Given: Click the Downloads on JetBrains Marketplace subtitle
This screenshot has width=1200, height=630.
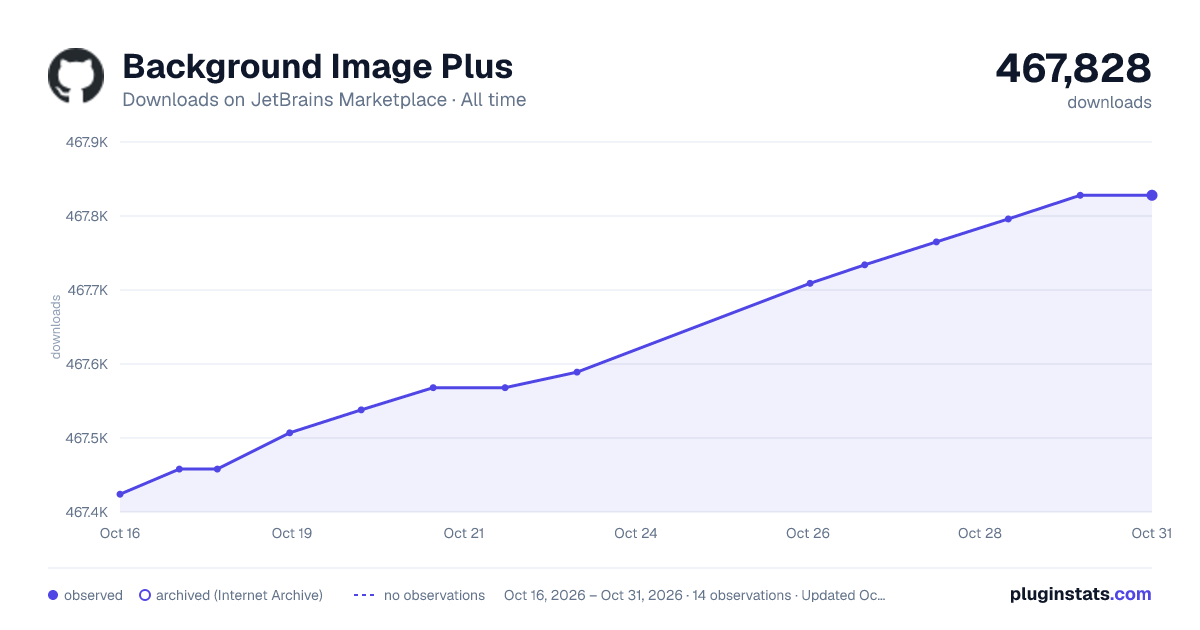Looking at the screenshot, I should click(x=324, y=100).
